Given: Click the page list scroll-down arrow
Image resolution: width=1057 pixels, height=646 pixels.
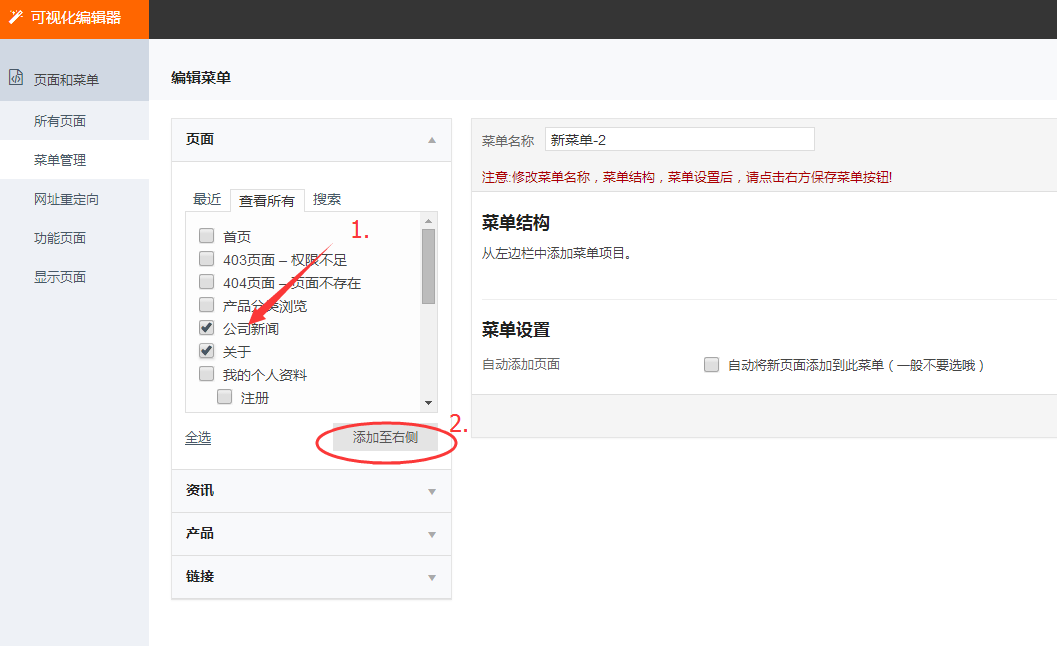Looking at the screenshot, I should click(428, 403).
